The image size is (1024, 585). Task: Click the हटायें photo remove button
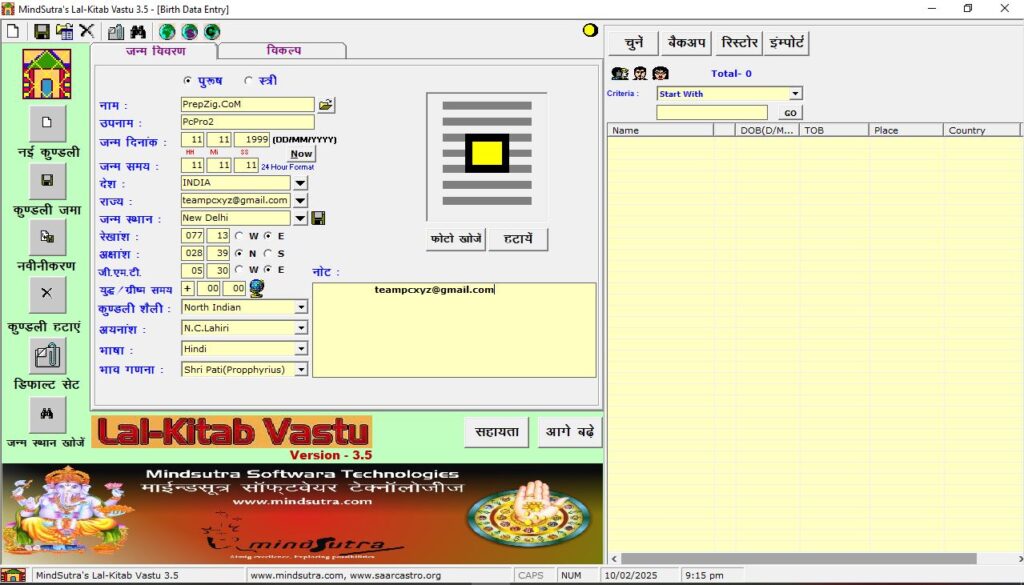coord(518,239)
